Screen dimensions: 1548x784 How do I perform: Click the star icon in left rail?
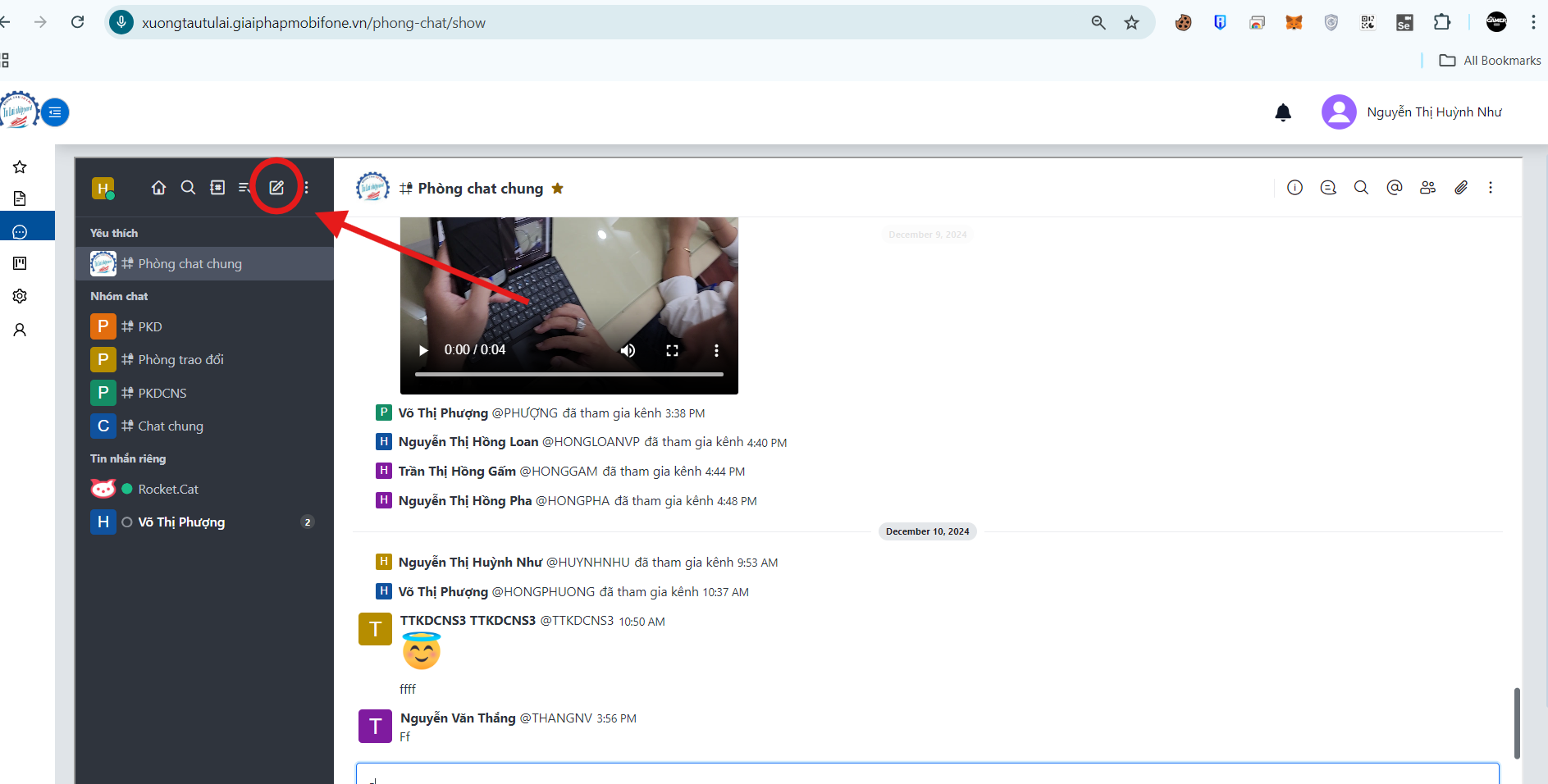[x=20, y=167]
